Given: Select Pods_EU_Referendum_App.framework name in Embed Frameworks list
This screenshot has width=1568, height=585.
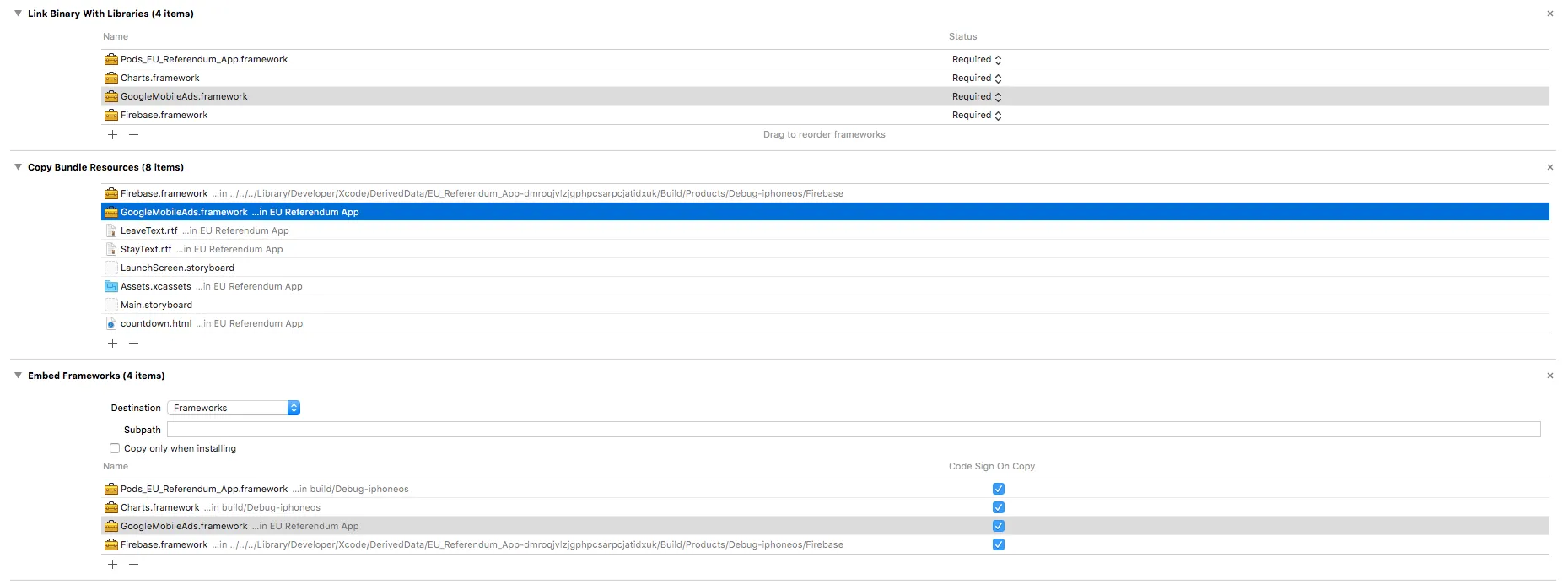Looking at the screenshot, I should pyautogui.click(x=204, y=489).
